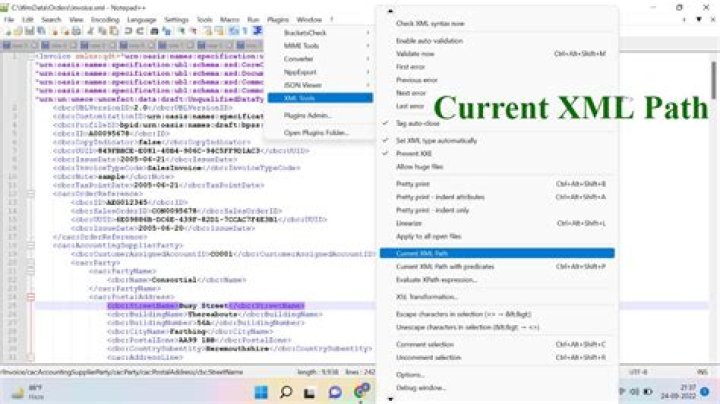
Task: Collapse the cac:AccountingSupplierParty fold marker
Action: click(x=30, y=245)
